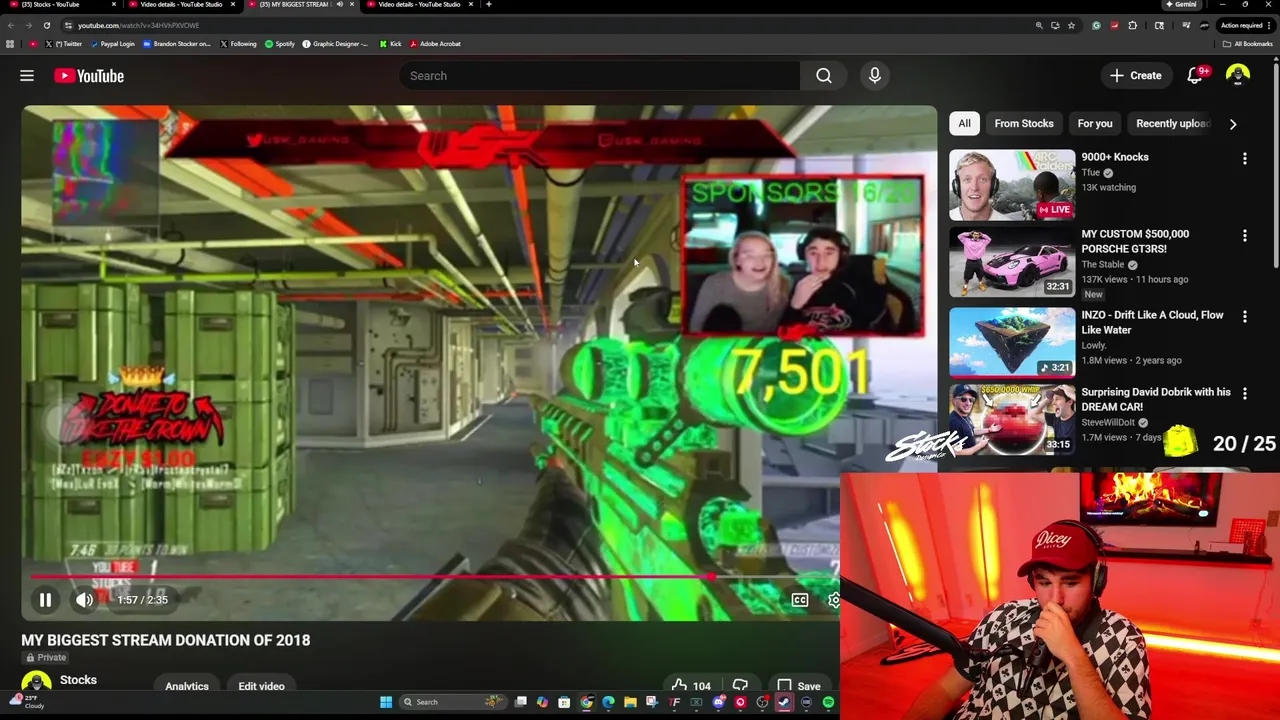Open the player settings gear
Image resolution: width=1280 pixels, height=720 pixels.
(833, 600)
